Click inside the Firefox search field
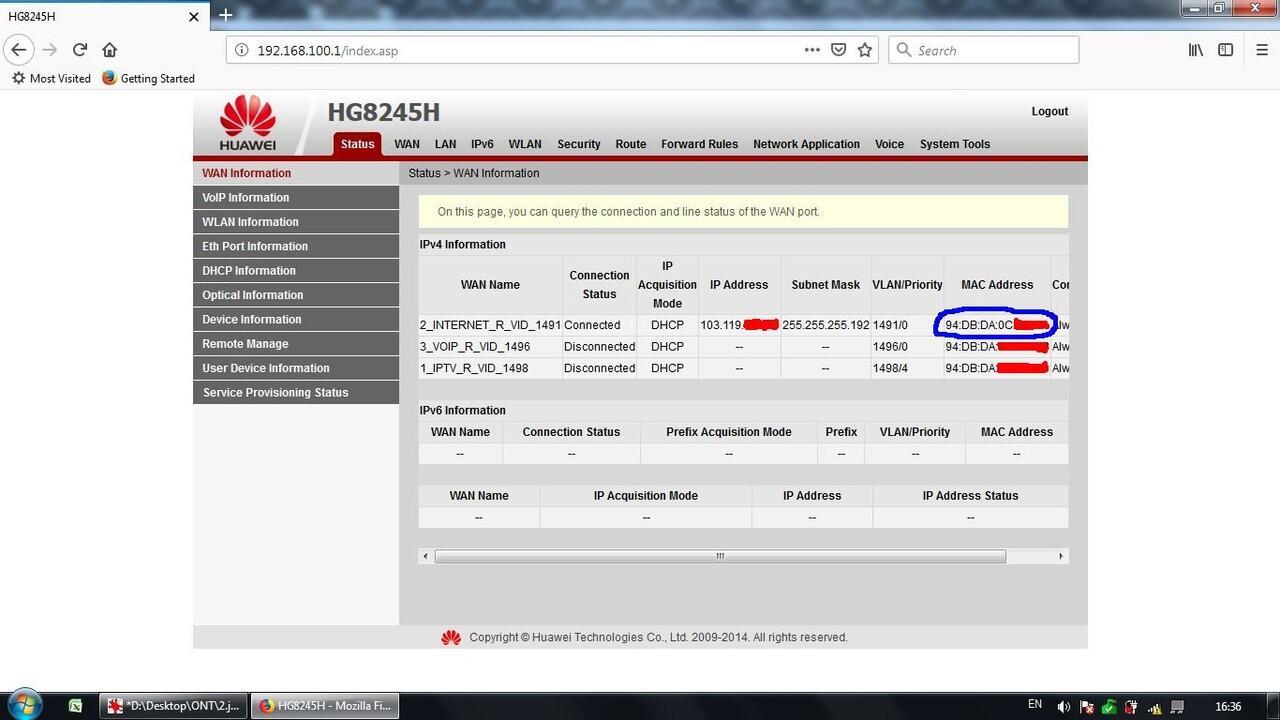This screenshot has height=720, width=1280. (x=983, y=49)
